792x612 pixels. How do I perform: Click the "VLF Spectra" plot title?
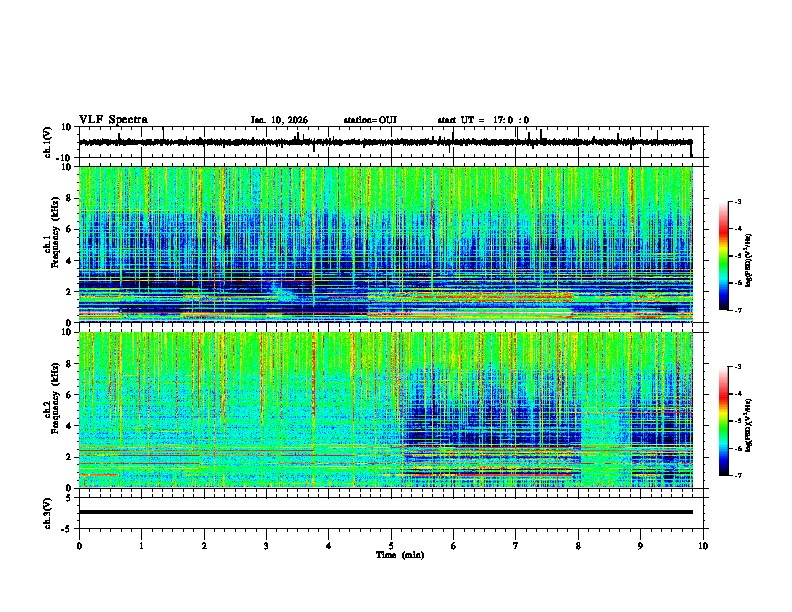click(x=113, y=120)
